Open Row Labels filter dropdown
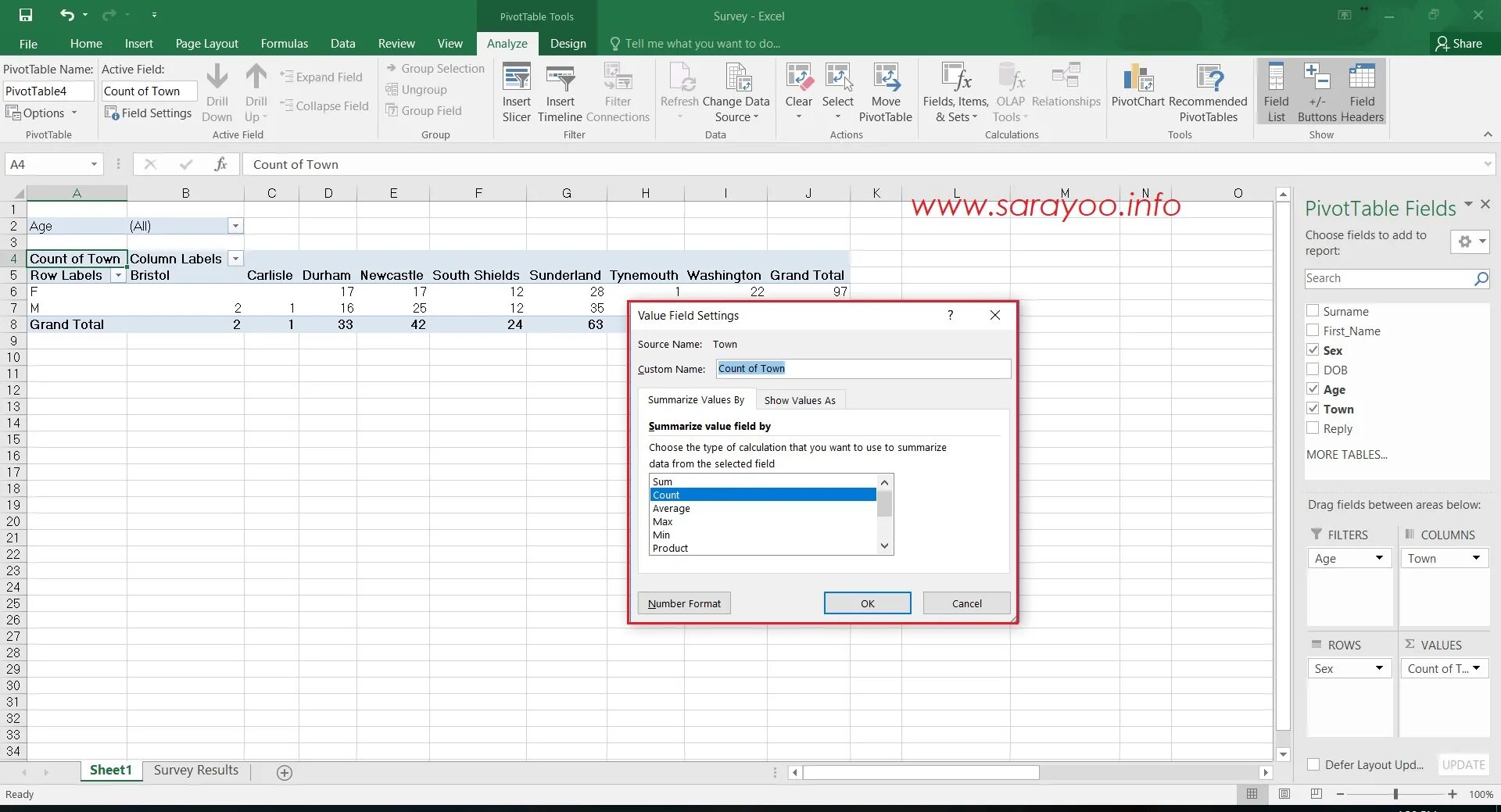1501x812 pixels. tap(118, 276)
